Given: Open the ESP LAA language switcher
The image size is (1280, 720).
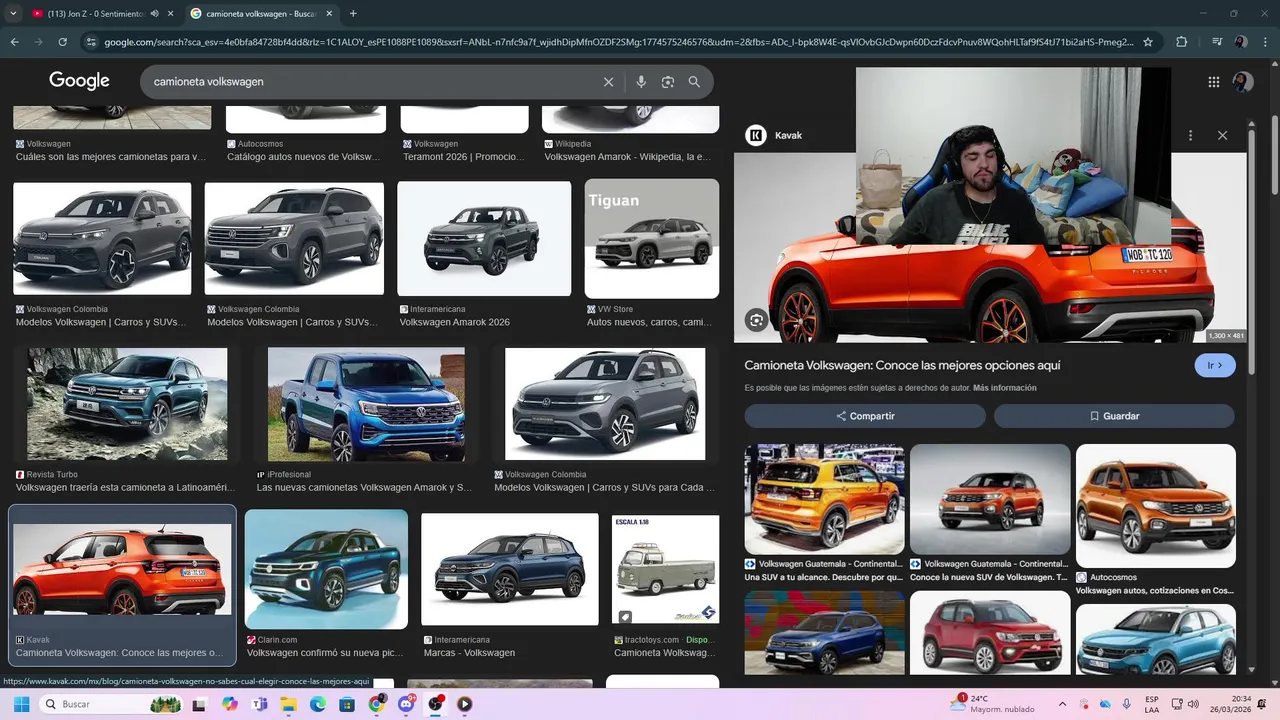Looking at the screenshot, I should [1152, 704].
